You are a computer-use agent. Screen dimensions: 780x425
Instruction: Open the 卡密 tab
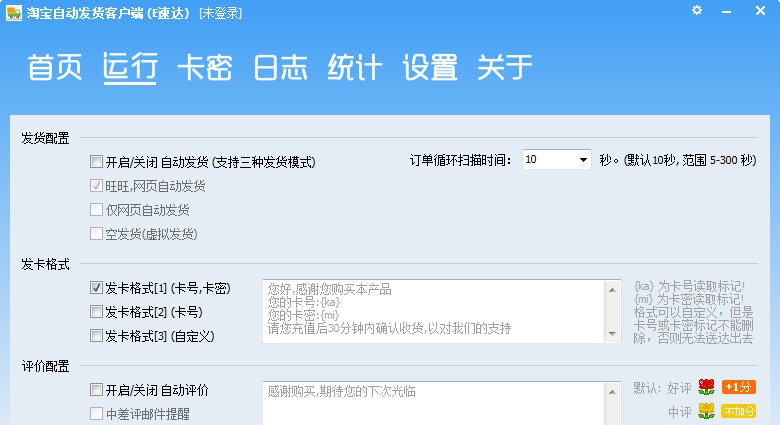[x=205, y=67]
